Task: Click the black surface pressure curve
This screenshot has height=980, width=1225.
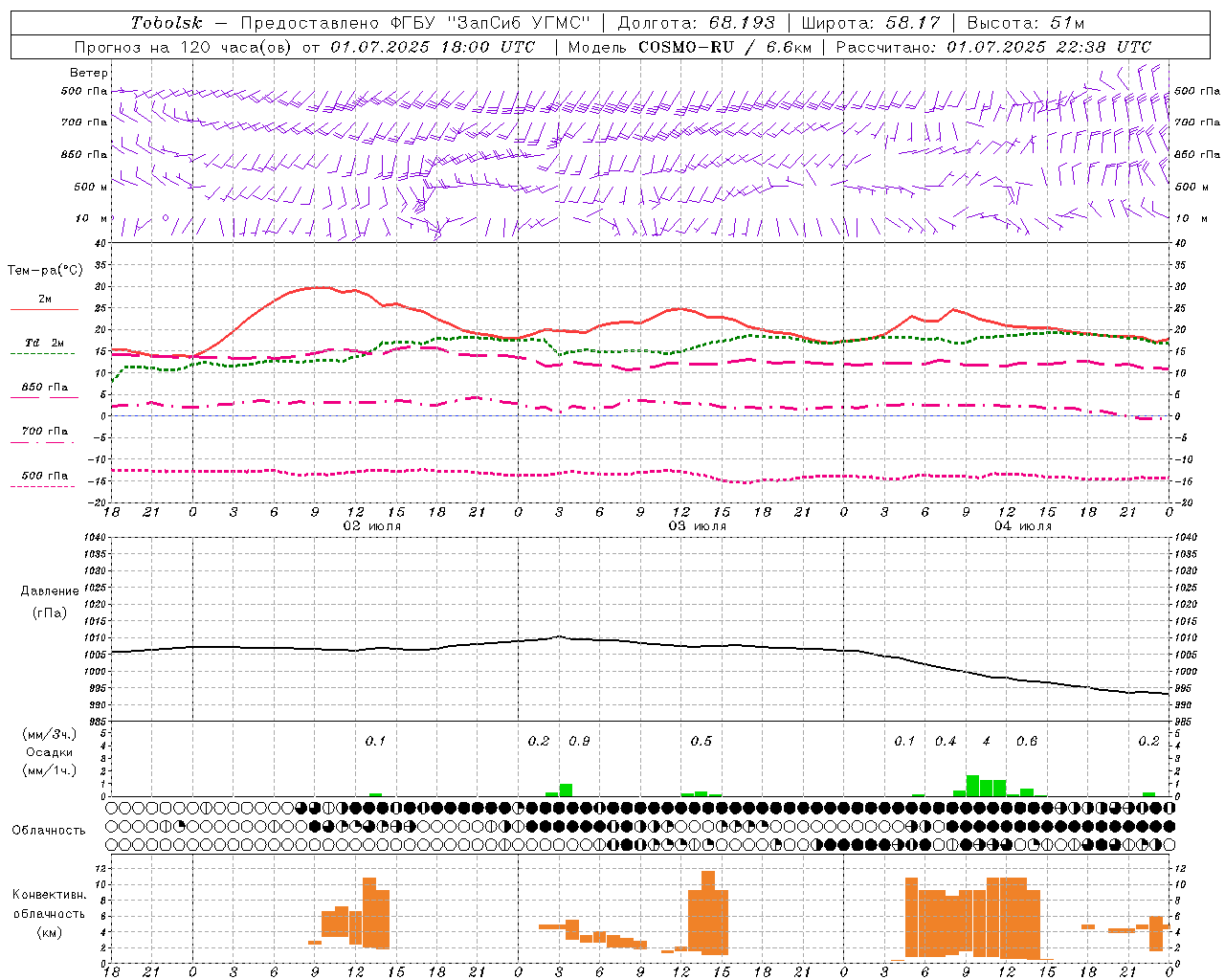Action: point(641,641)
